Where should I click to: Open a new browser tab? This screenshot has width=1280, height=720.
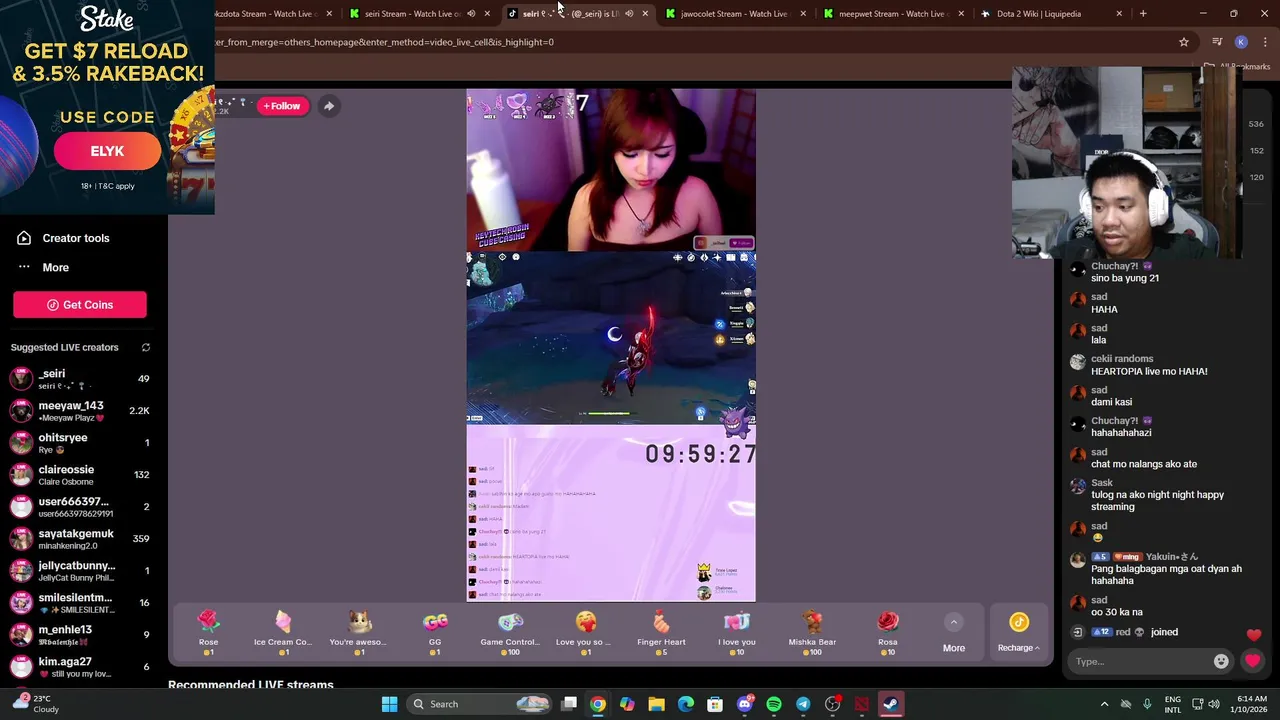coord(1143,14)
